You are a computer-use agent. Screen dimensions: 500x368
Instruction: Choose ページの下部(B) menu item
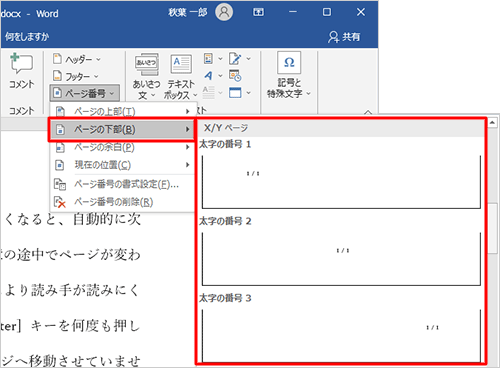(x=121, y=129)
